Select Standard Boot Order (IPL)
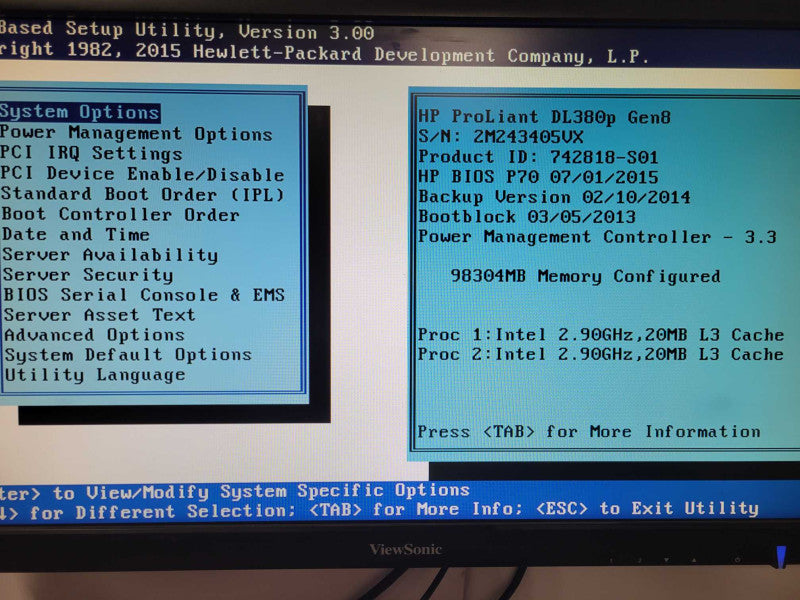This screenshot has width=800, height=600. tap(142, 194)
